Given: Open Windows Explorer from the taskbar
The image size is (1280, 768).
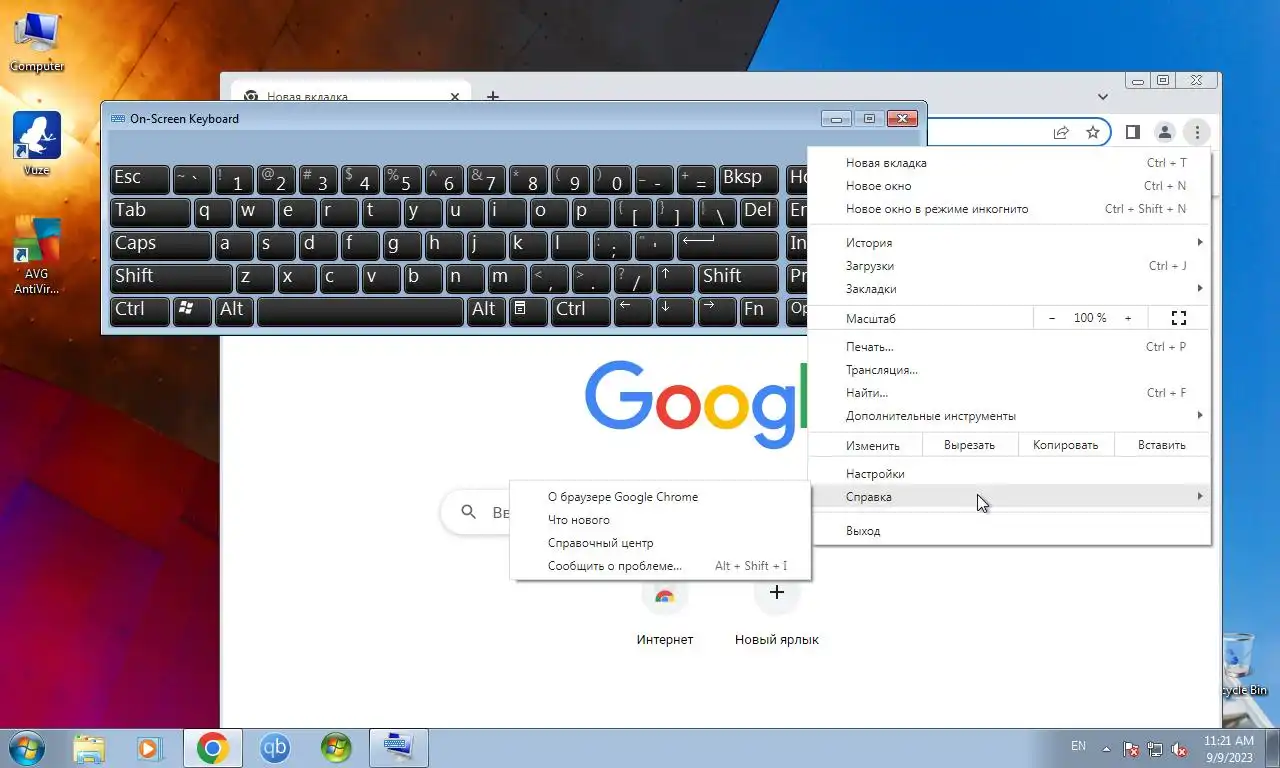Looking at the screenshot, I should coord(89,748).
